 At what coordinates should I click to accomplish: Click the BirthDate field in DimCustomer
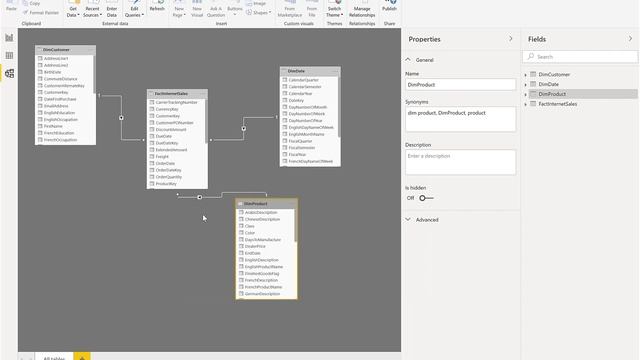[x=52, y=72]
